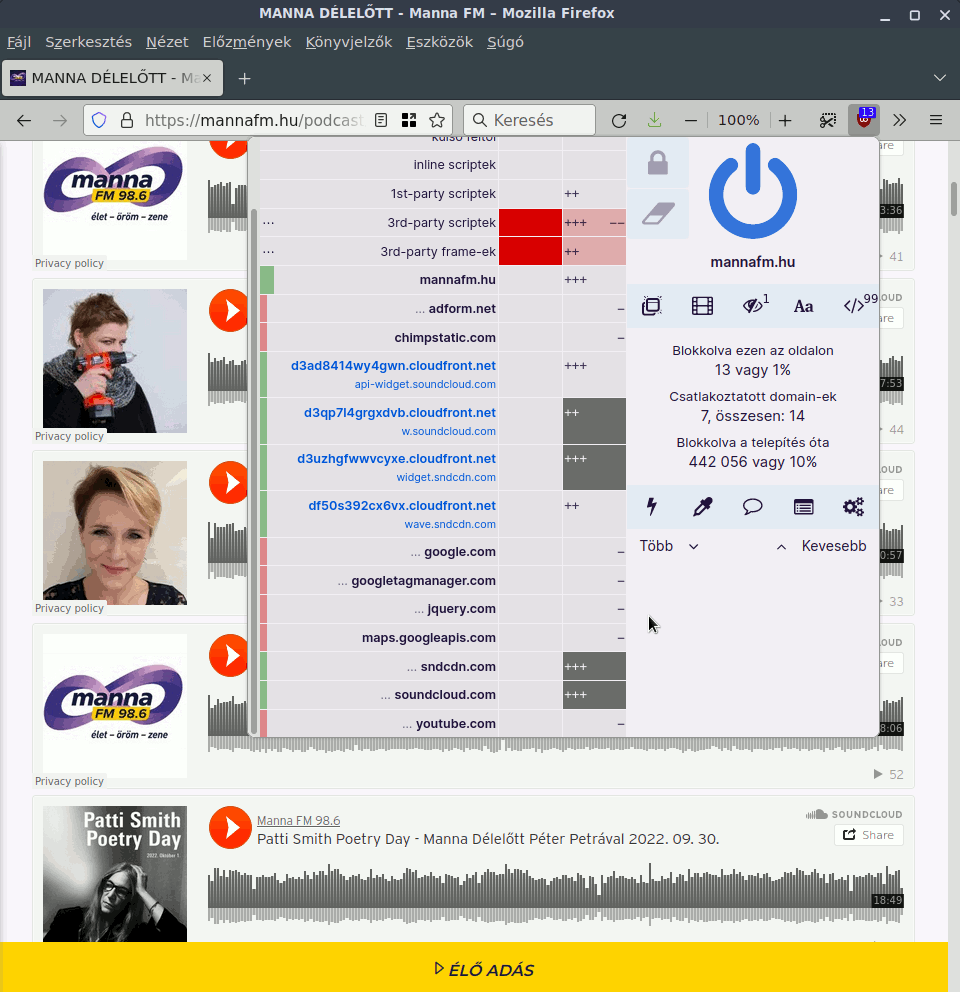
Task: Show more toolbar tools chevron
Action: [899, 120]
